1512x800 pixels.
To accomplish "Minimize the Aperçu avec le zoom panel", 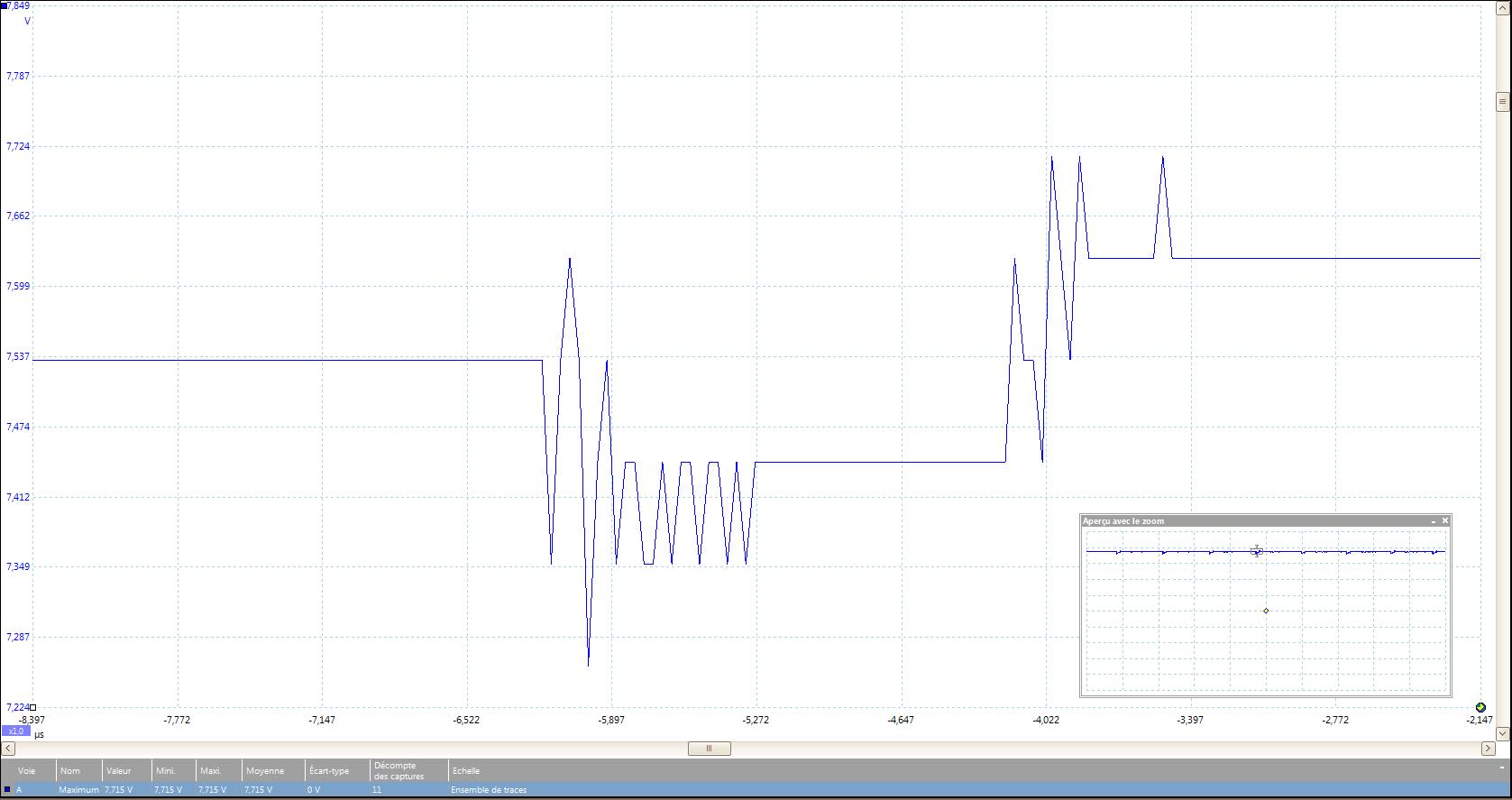I will (1433, 521).
